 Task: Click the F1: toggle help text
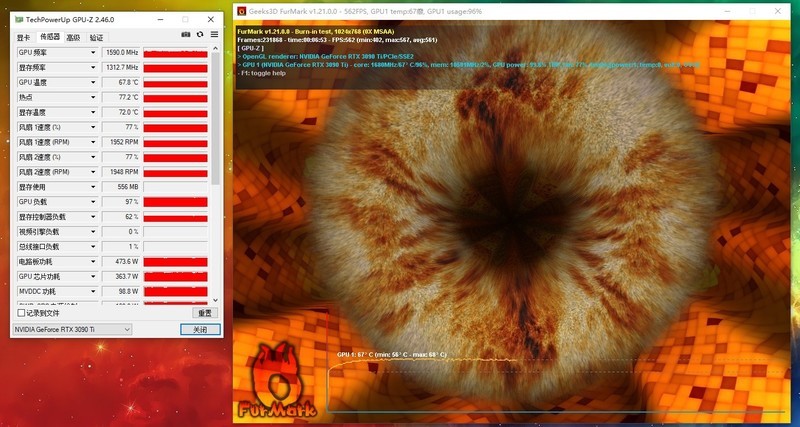coord(261,73)
